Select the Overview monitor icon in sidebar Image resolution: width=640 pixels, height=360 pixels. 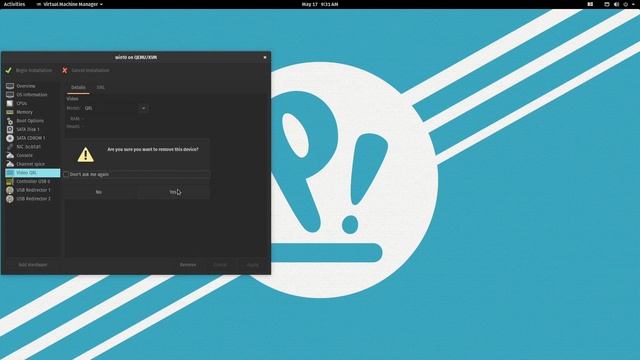[x=10, y=86]
